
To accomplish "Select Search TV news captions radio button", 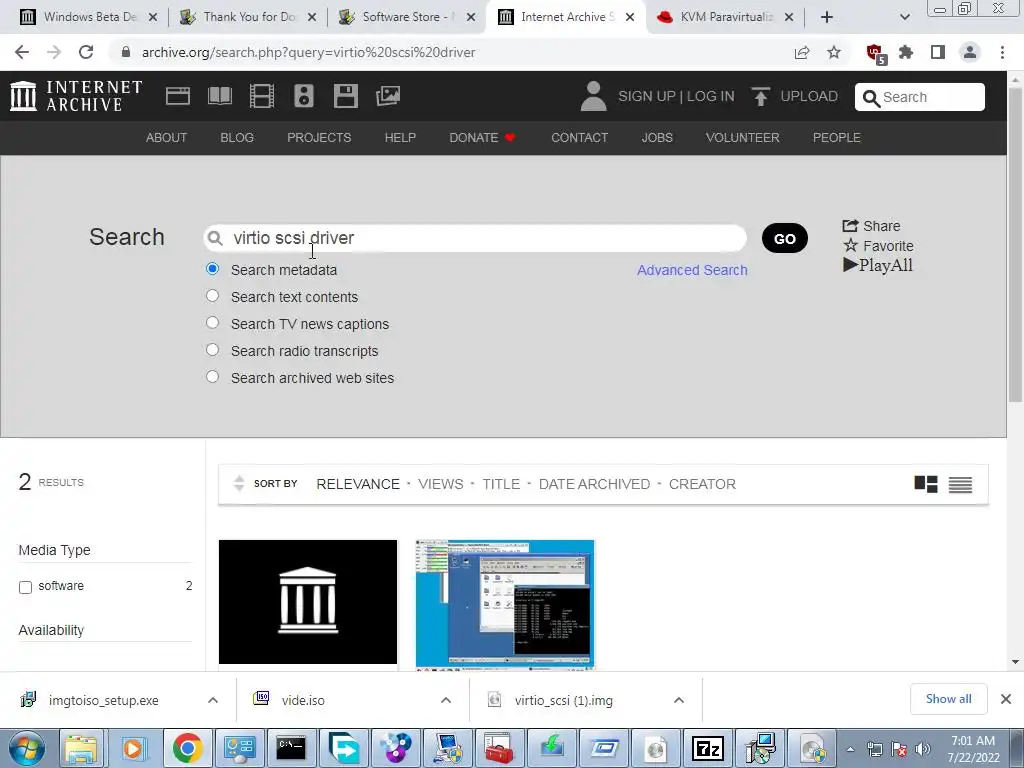I will click(x=212, y=323).
